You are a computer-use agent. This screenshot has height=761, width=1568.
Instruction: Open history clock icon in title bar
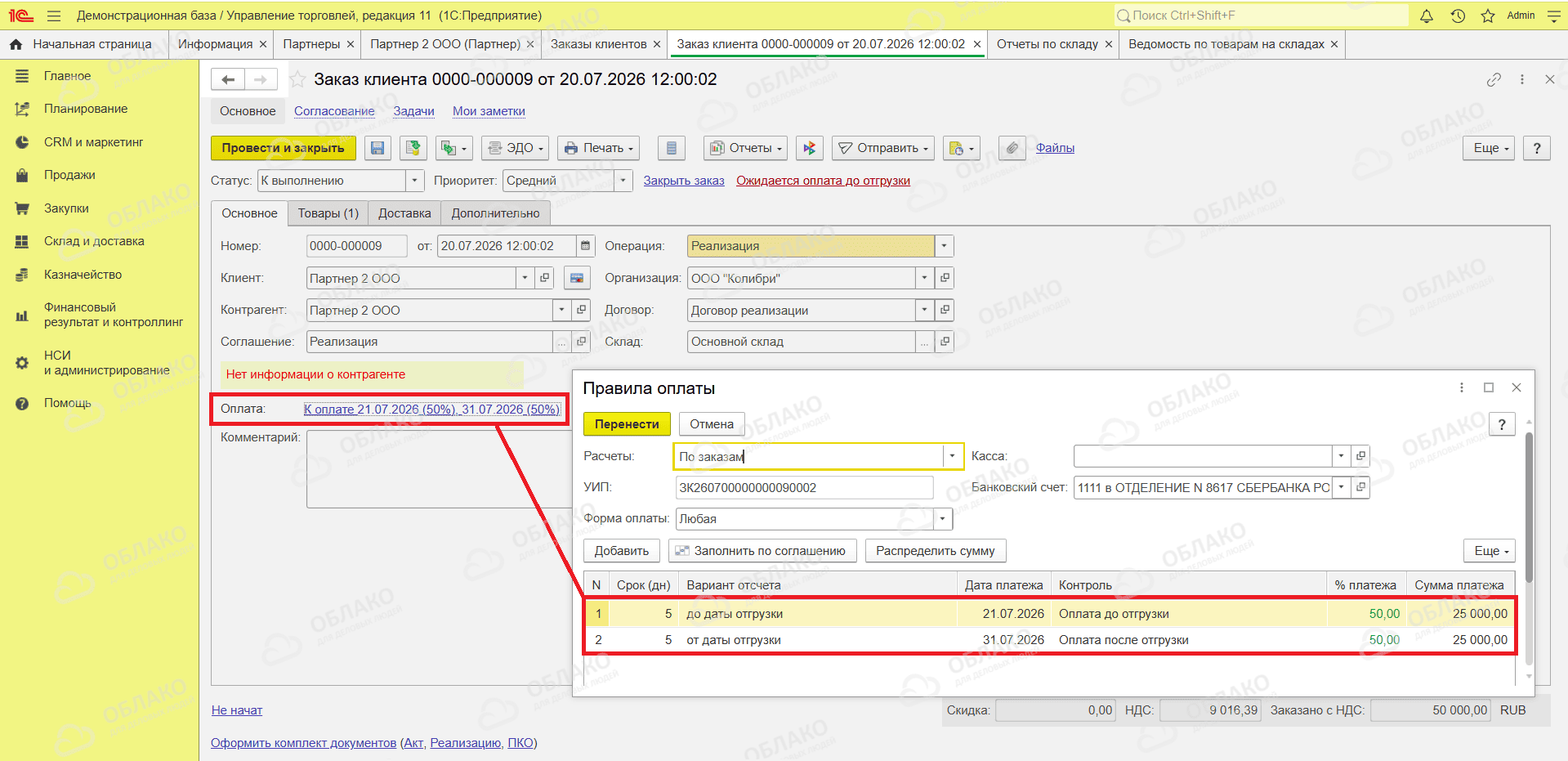click(1458, 16)
